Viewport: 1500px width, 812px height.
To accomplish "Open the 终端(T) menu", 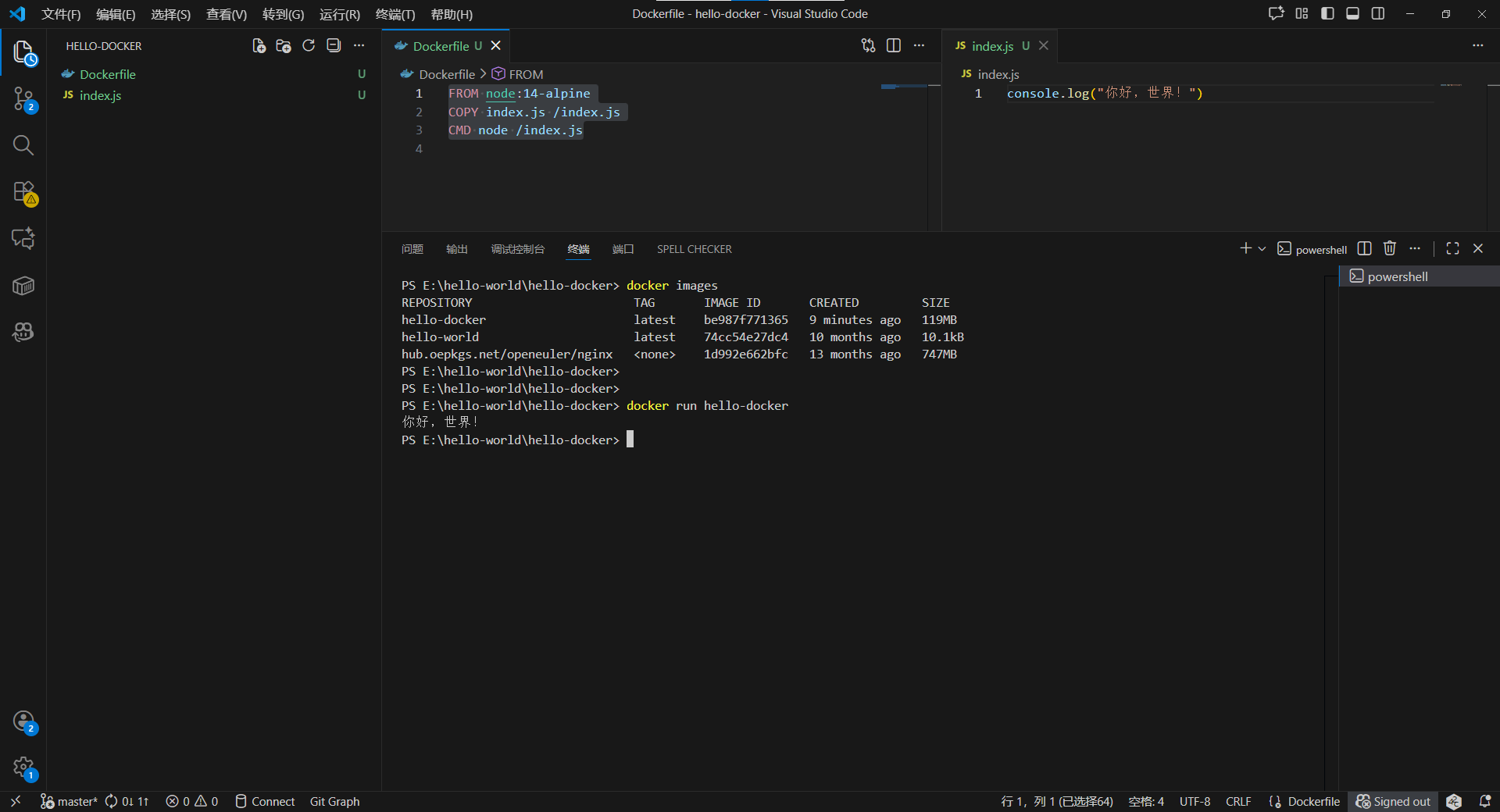I will [x=395, y=14].
